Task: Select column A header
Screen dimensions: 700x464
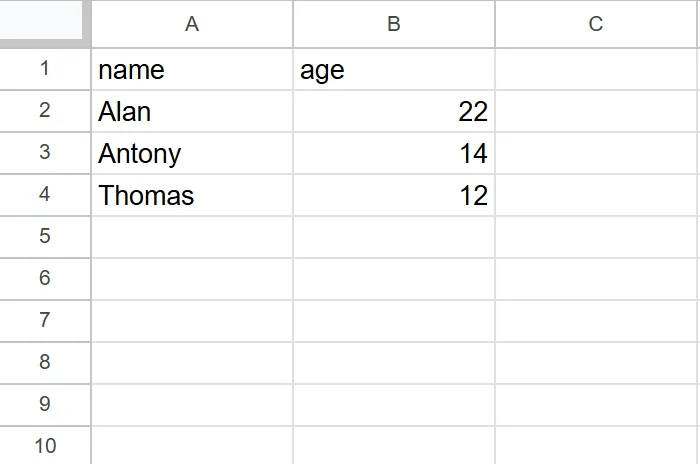Action: [192, 24]
